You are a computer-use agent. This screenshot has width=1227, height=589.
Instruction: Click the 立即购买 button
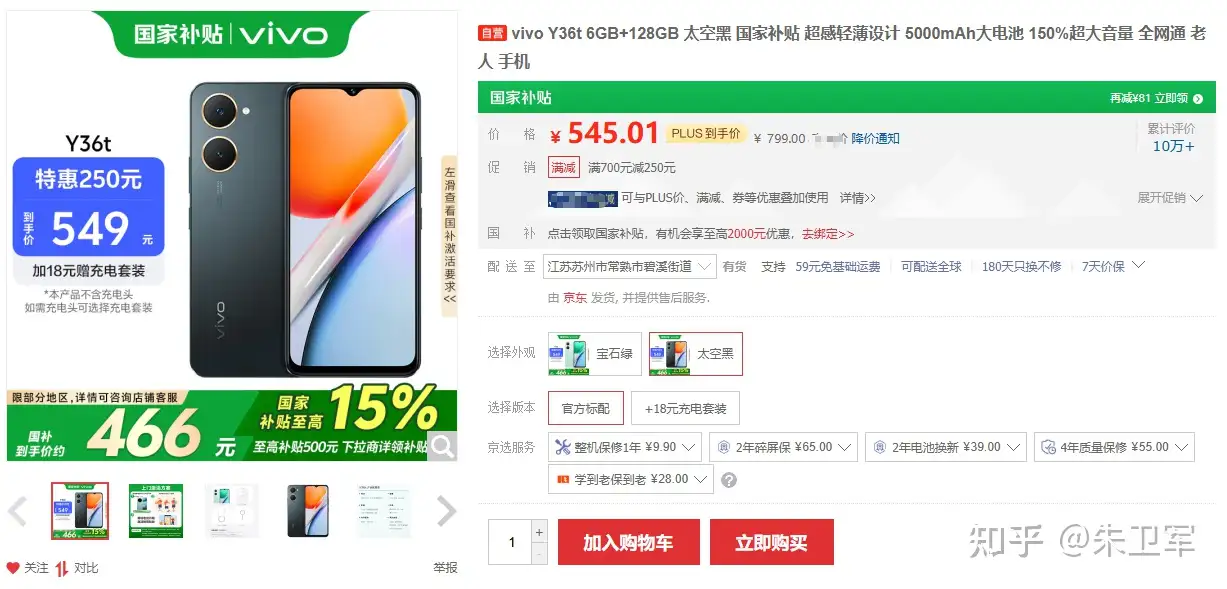(771, 542)
